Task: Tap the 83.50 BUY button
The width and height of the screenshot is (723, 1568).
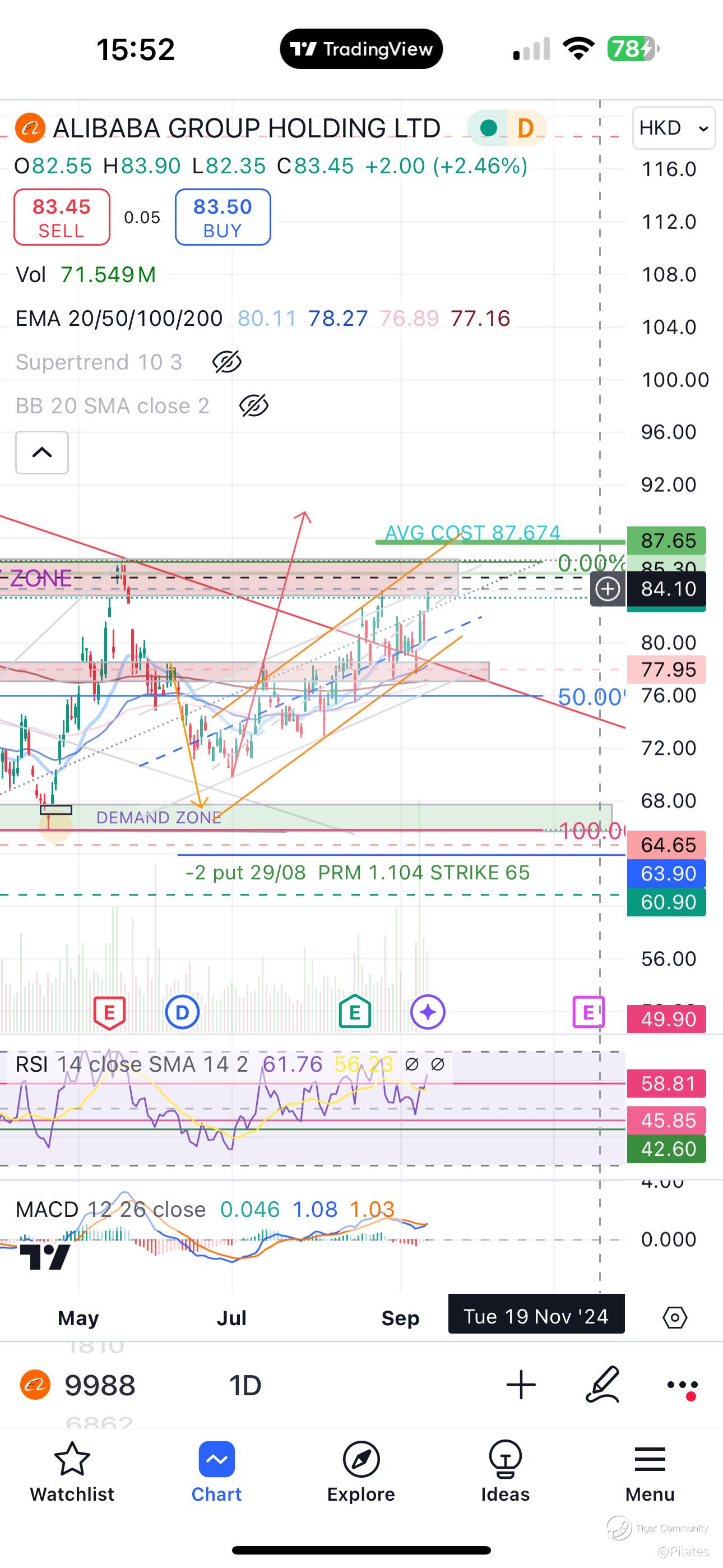Action: tap(223, 217)
